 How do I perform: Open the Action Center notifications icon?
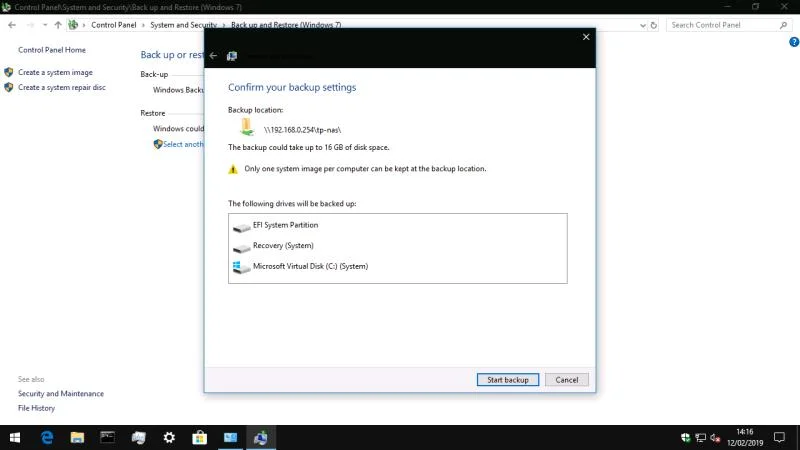click(779, 438)
